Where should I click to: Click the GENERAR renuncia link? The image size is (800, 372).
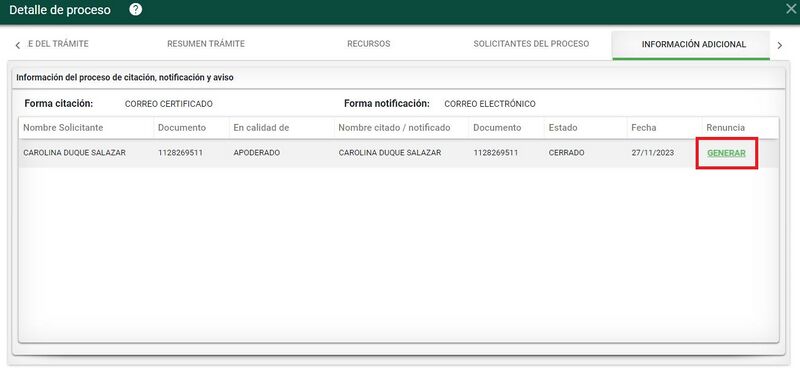(x=726, y=153)
